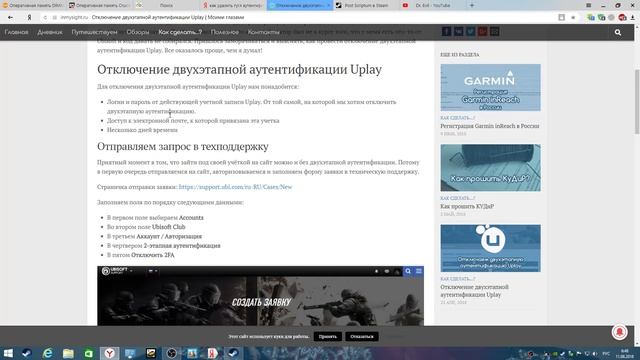This screenshot has height=360, width=640.
Task: Open the Yandex Browser taskbar icon
Action: [x=109, y=353]
